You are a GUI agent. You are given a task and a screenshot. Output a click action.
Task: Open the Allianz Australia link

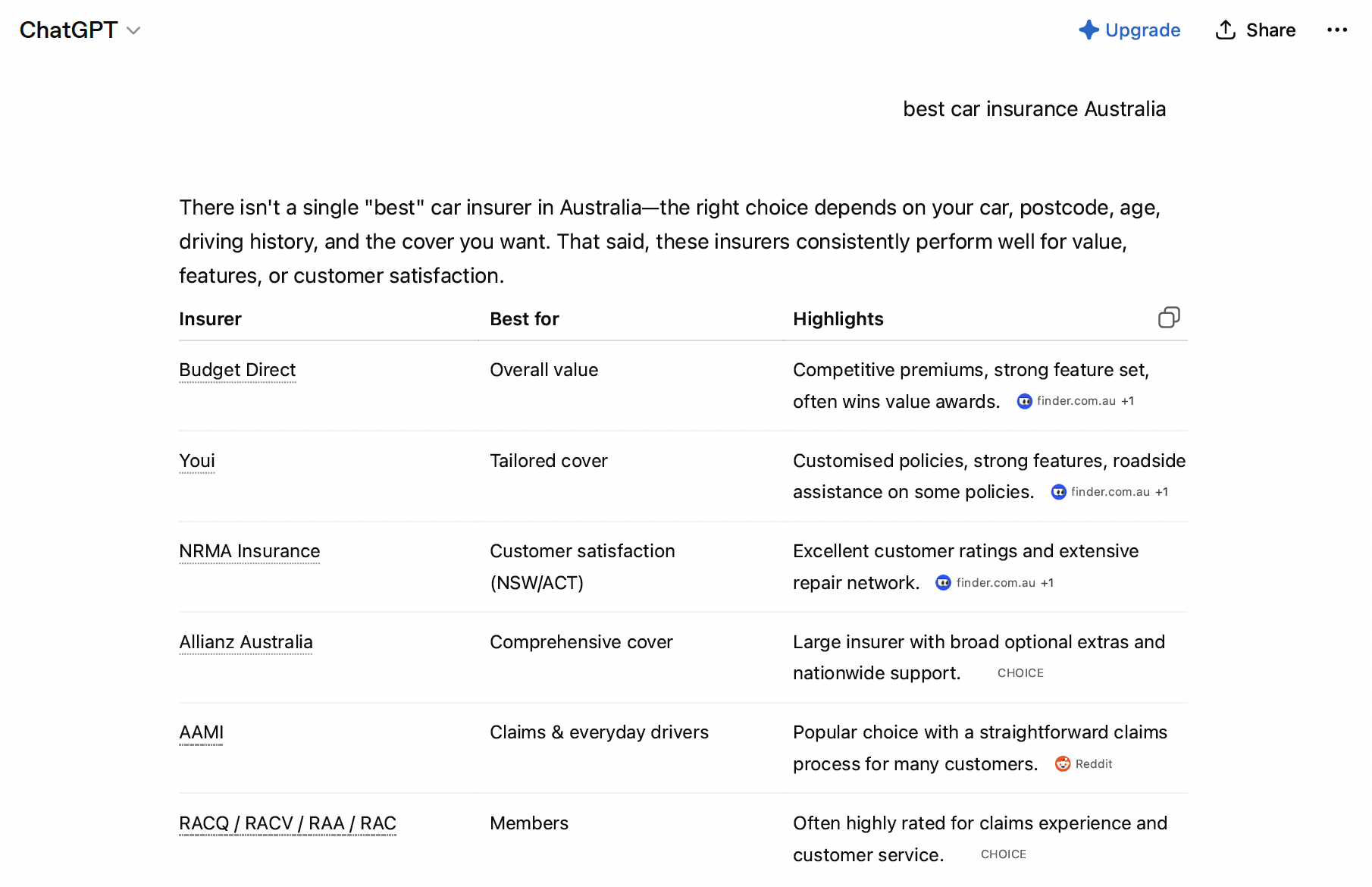(246, 642)
